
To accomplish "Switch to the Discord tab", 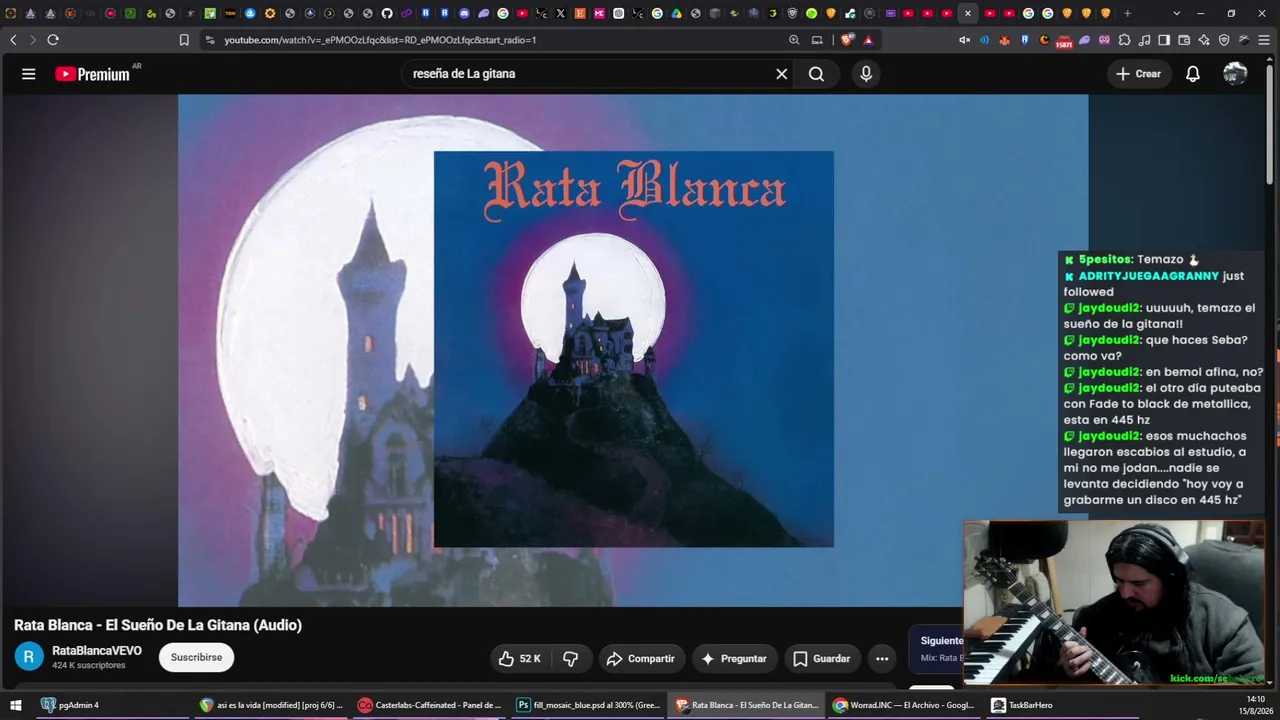I will [465, 13].
